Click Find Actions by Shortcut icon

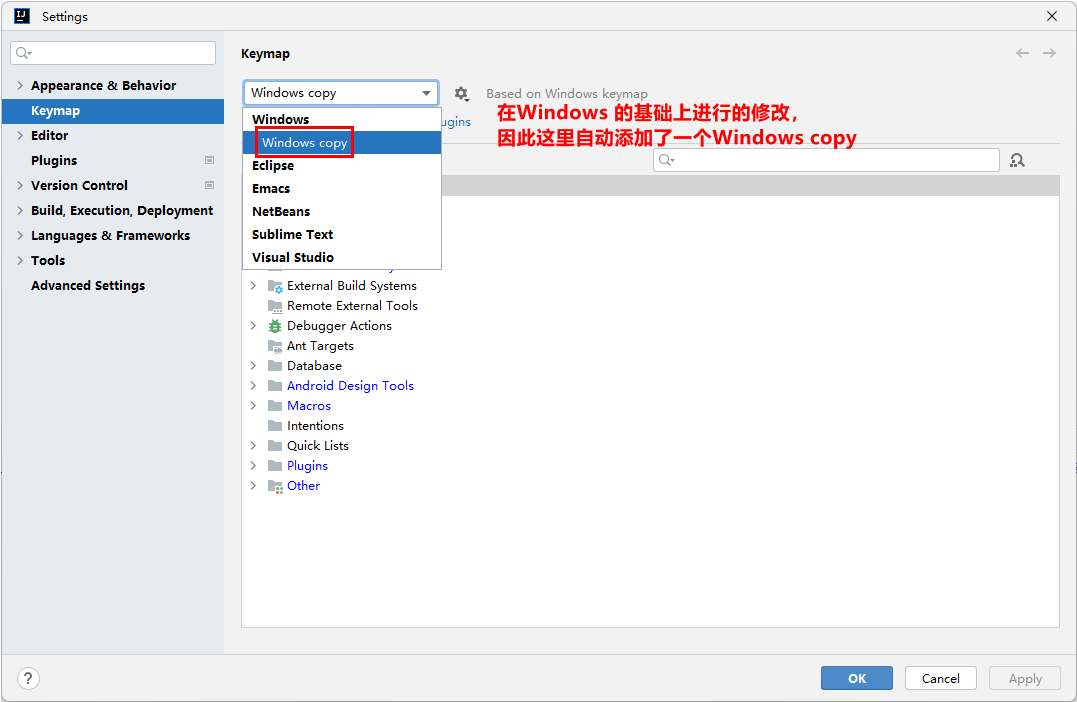coord(1017,160)
